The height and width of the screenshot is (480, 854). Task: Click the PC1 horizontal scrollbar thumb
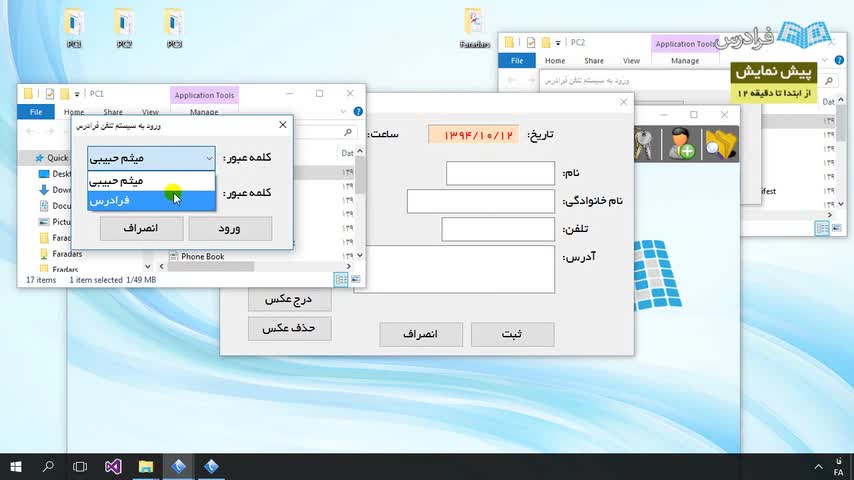[210, 266]
